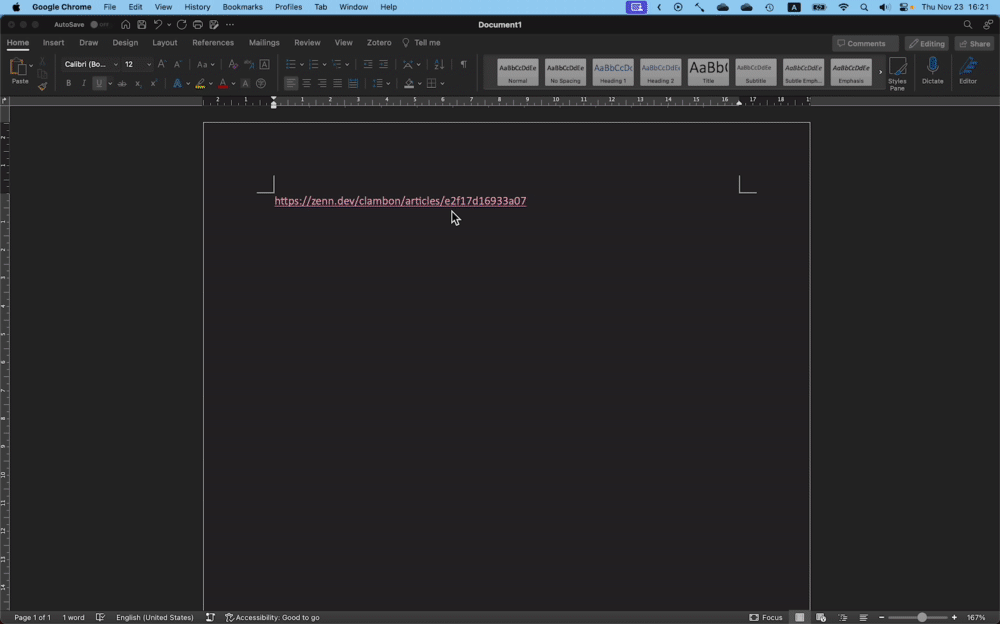The width and height of the screenshot is (1000, 624).
Task: Click the font color red A swatch
Action: coord(223,84)
